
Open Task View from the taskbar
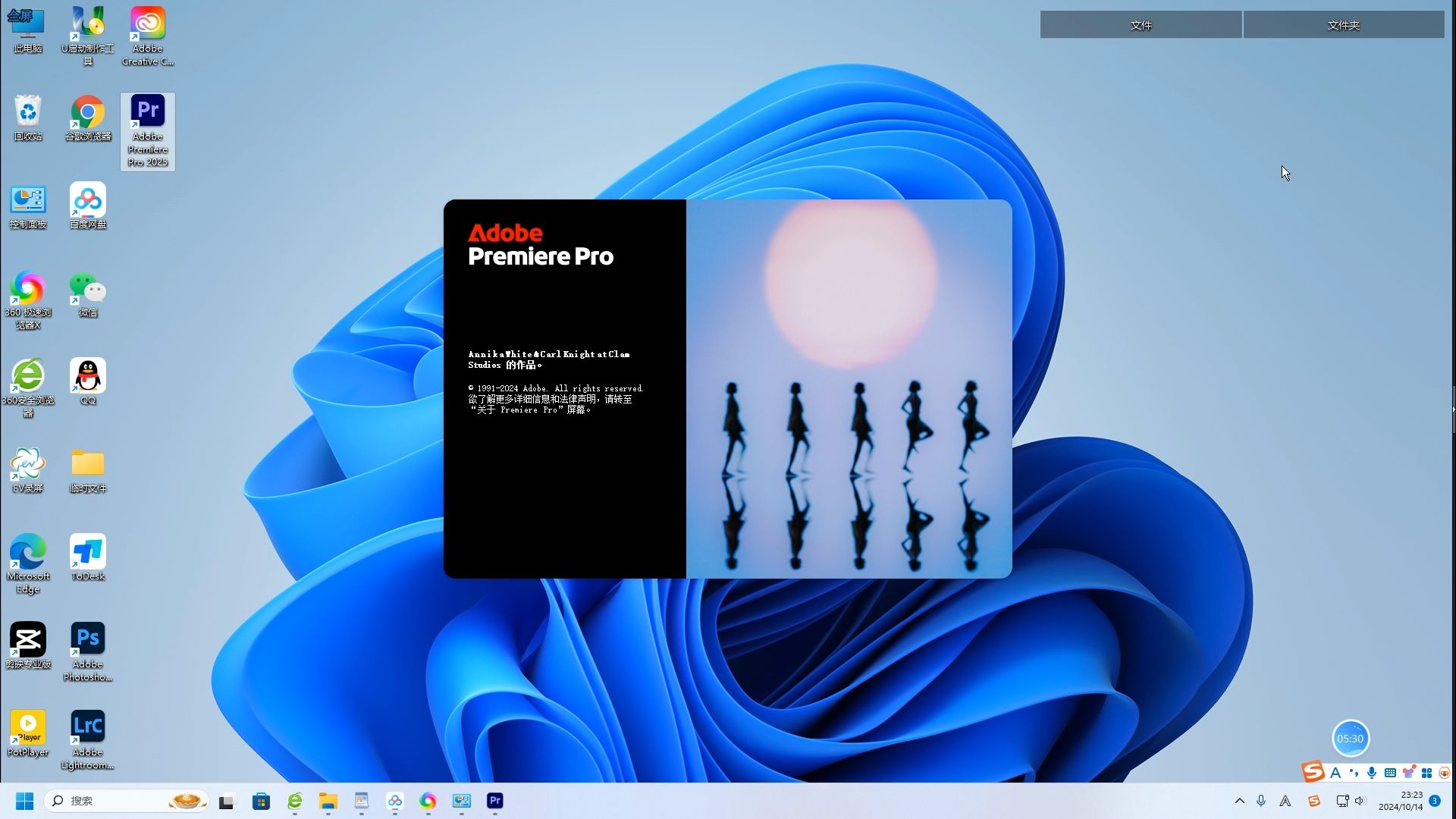coord(227,801)
